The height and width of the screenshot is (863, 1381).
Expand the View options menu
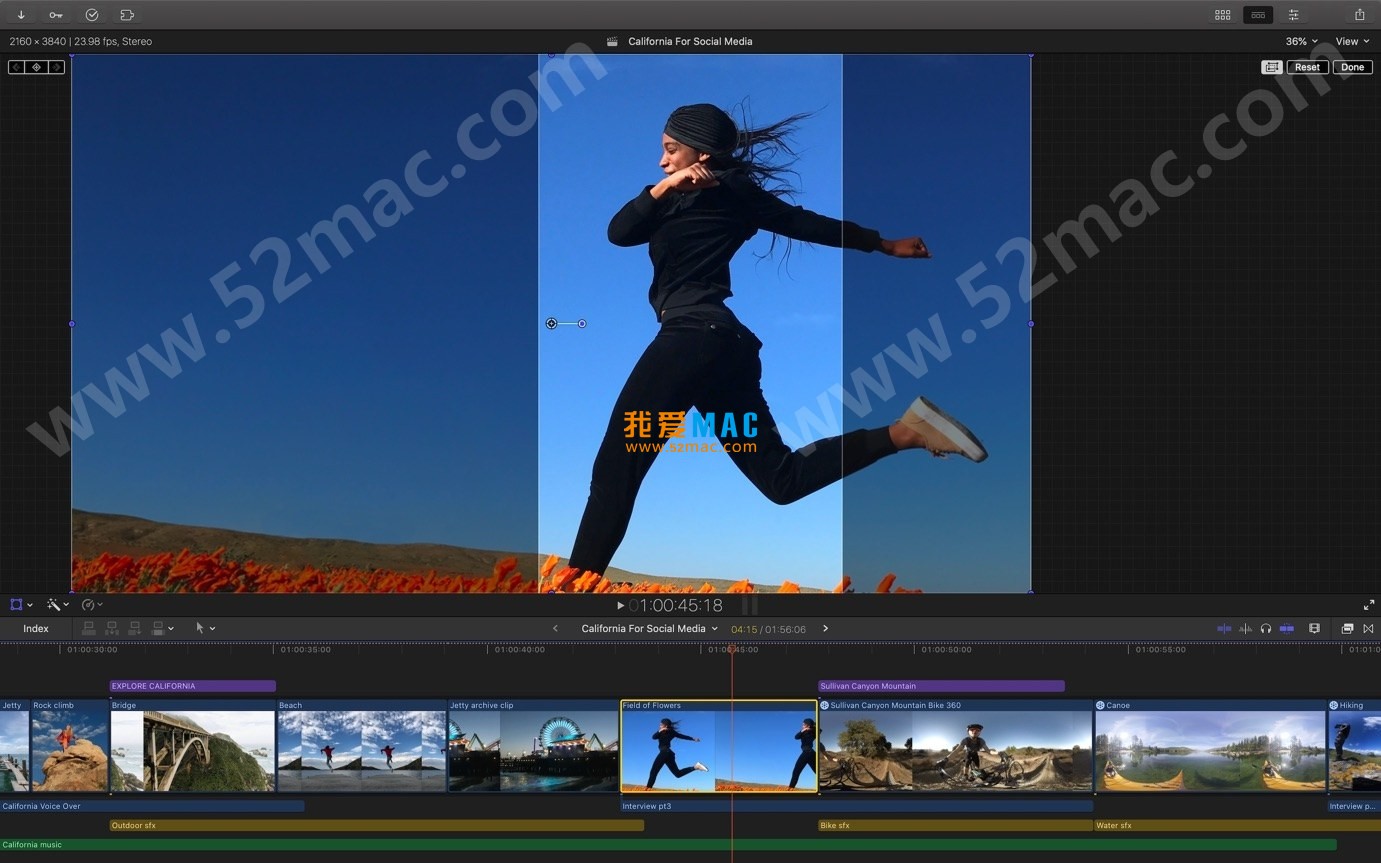tap(1352, 41)
